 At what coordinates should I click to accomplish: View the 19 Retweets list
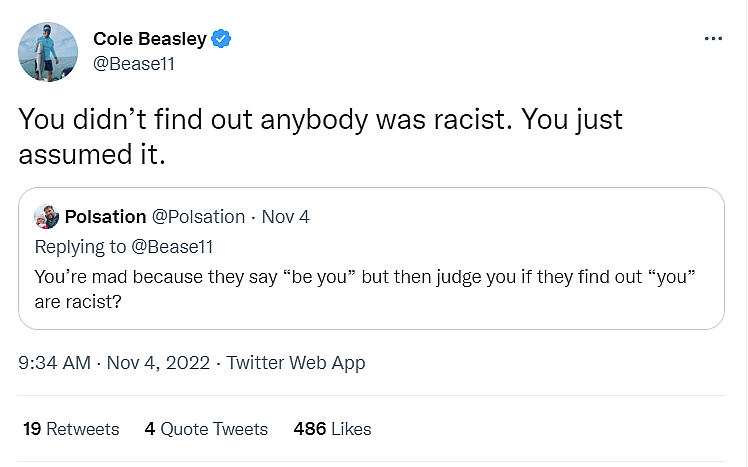71,429
